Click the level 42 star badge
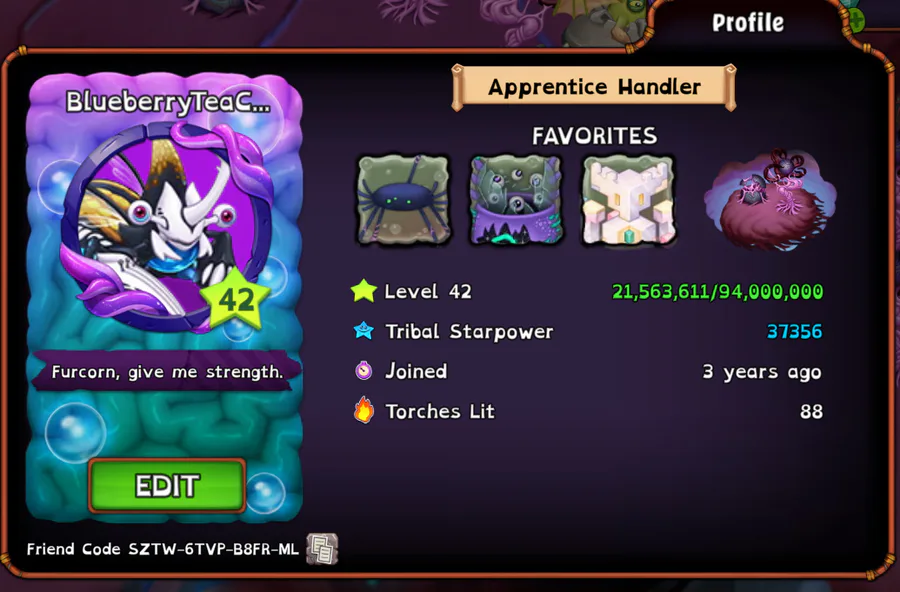 235,300
